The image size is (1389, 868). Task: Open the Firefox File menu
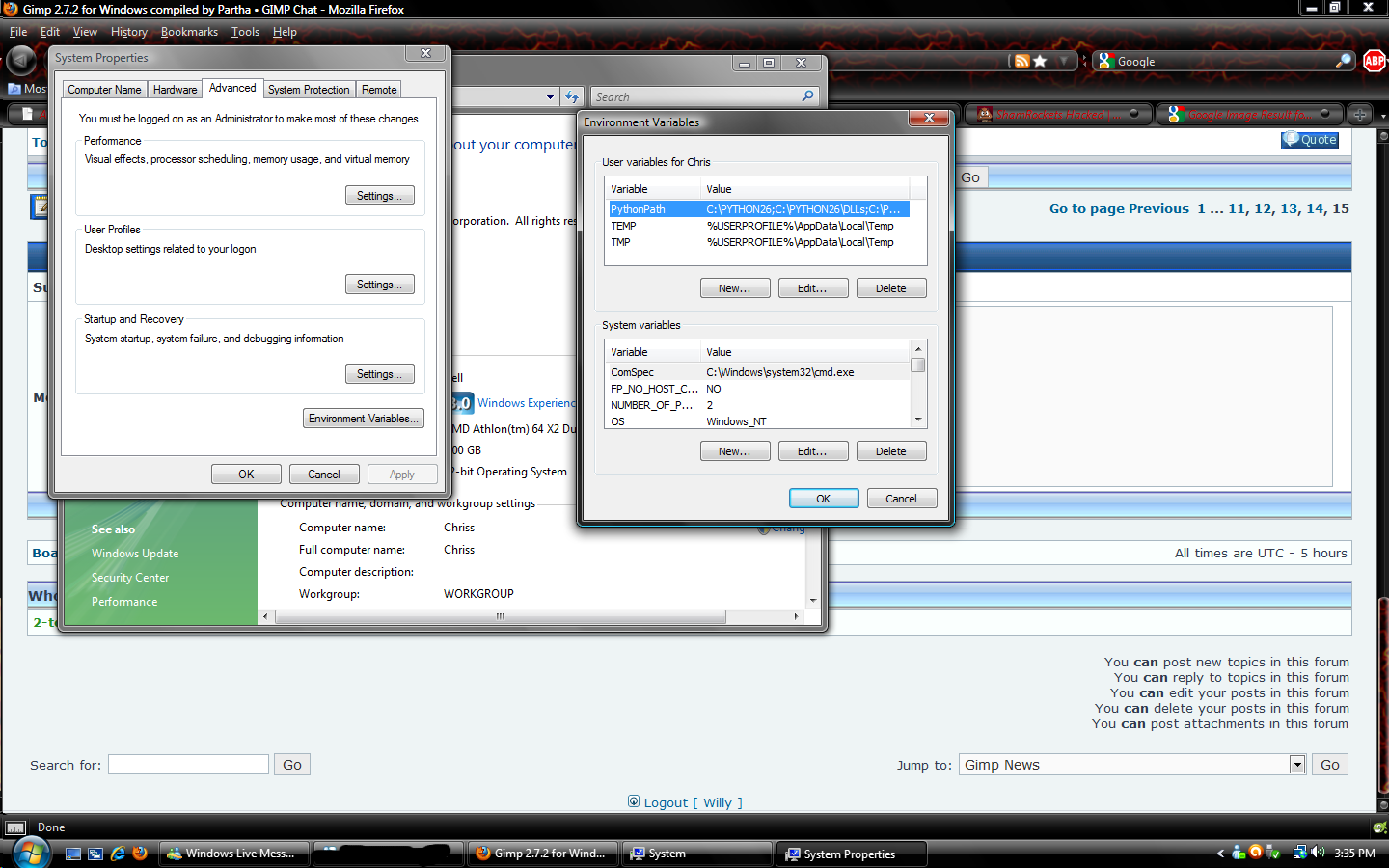[x=18, y=32]
